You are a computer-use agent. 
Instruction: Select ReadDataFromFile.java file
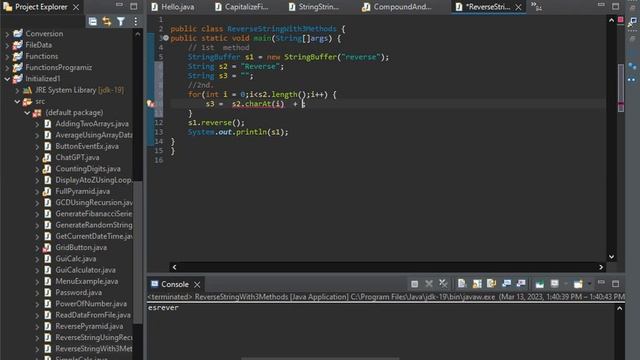coord(93,315)
